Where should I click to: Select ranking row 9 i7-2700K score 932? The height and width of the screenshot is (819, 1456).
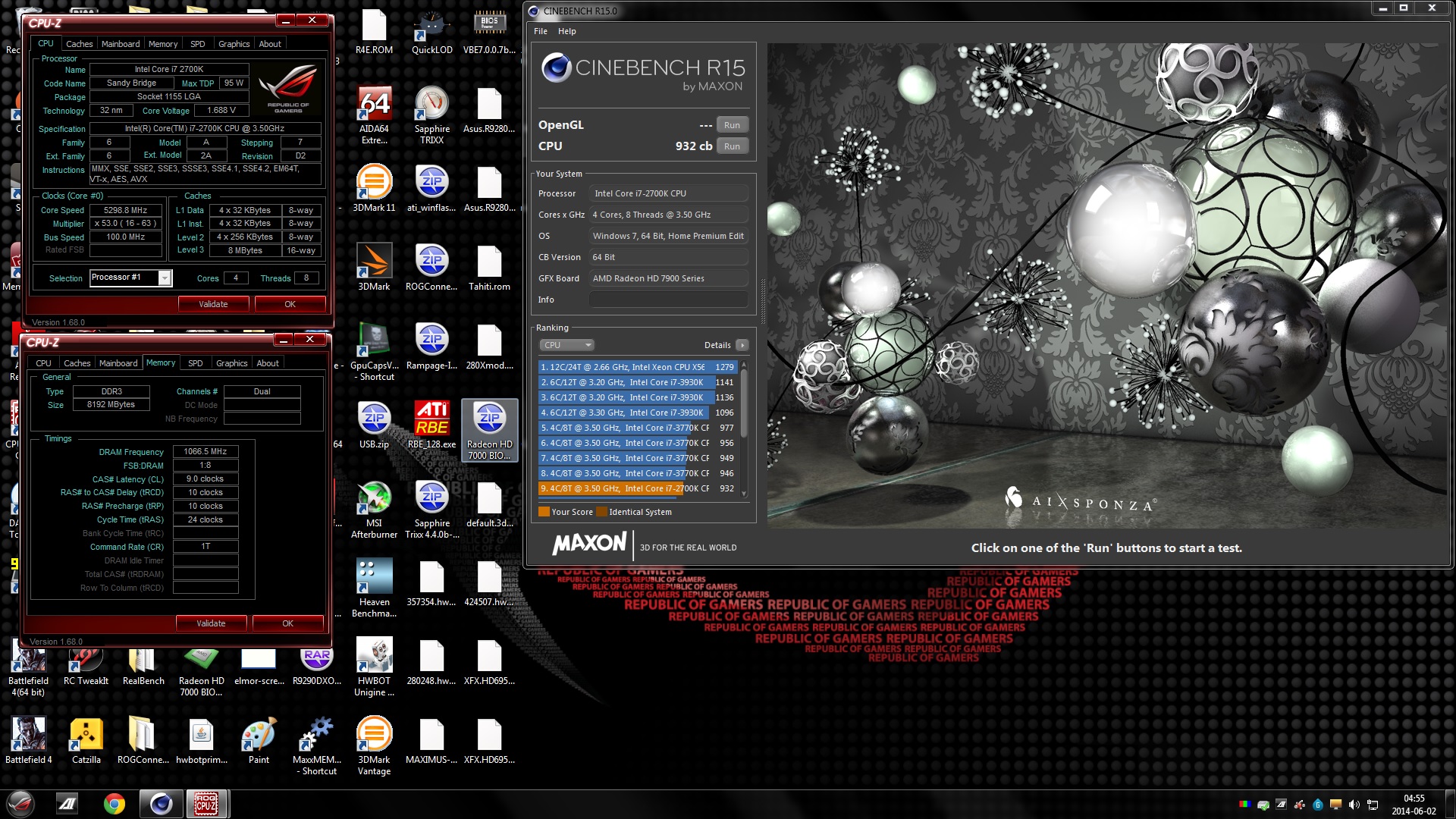(638, 488)
